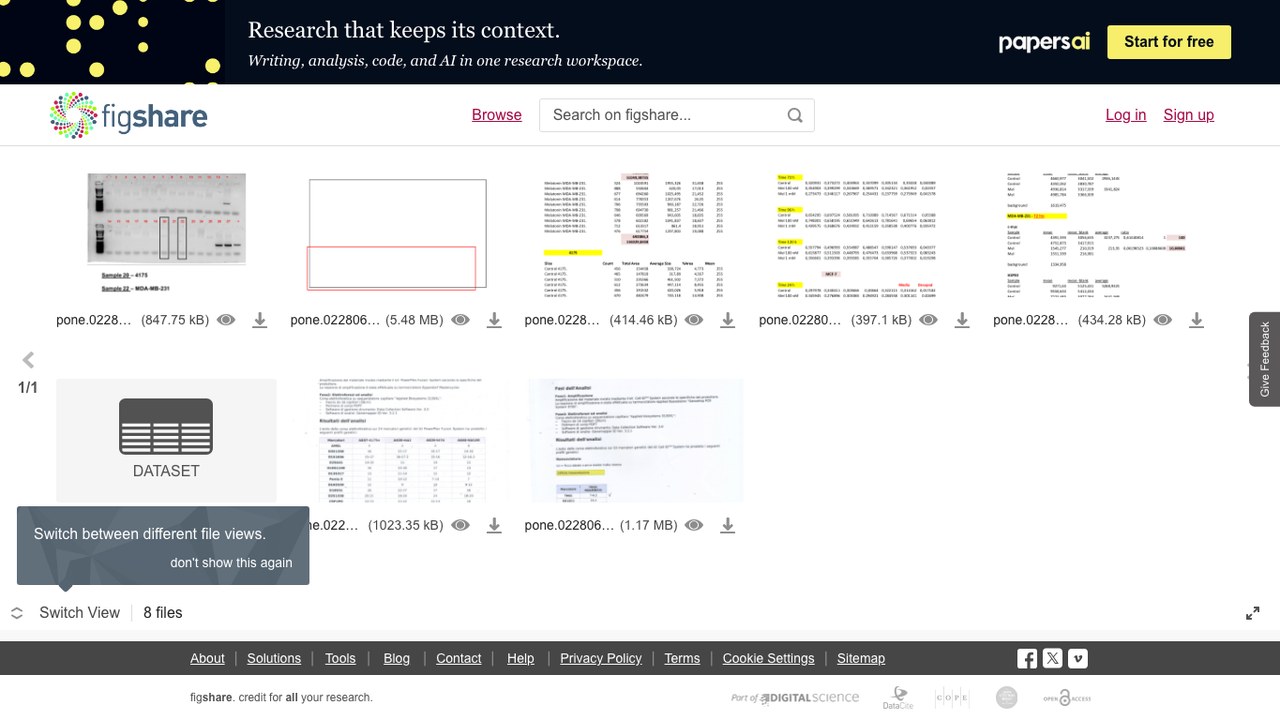1280x720 pixels.
Task: Open the Tools footer link
Action: click(x=340, y=658)
